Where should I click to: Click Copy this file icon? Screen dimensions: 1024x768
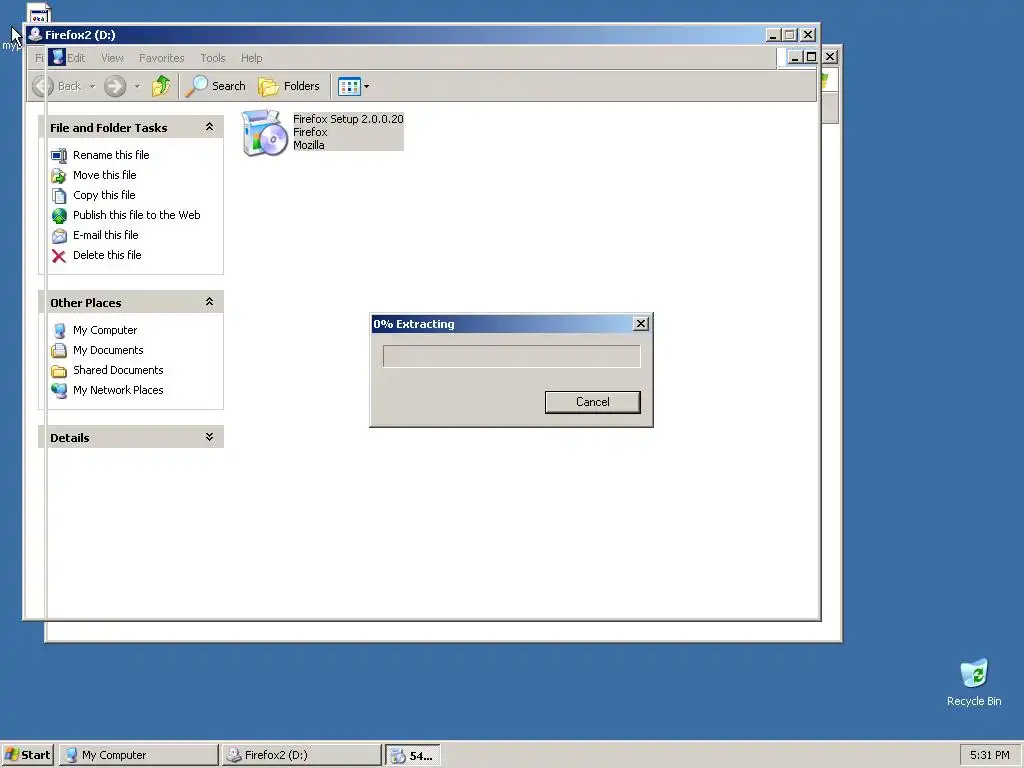[x=59, y=195]
